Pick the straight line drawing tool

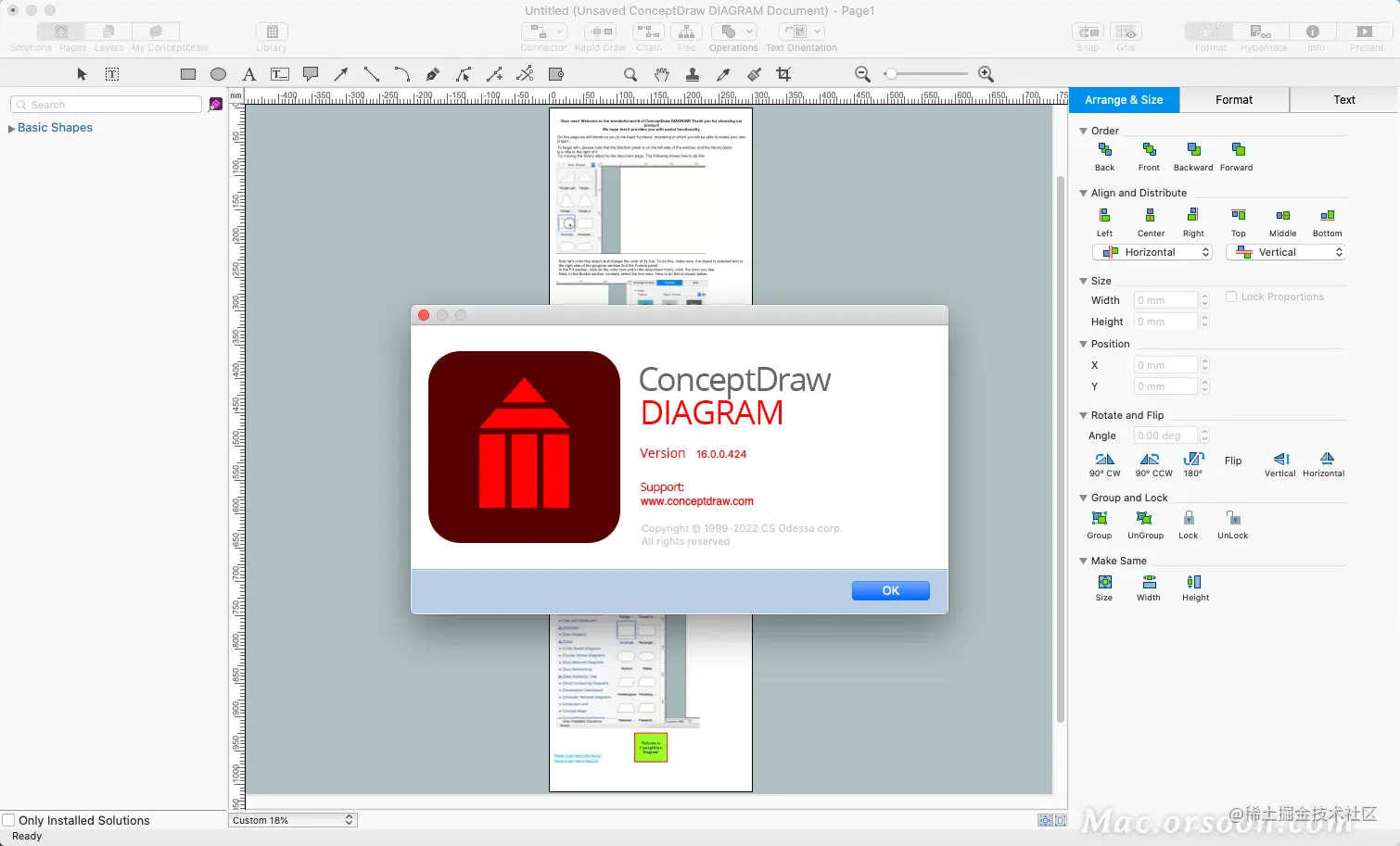[x=372, y=74]
